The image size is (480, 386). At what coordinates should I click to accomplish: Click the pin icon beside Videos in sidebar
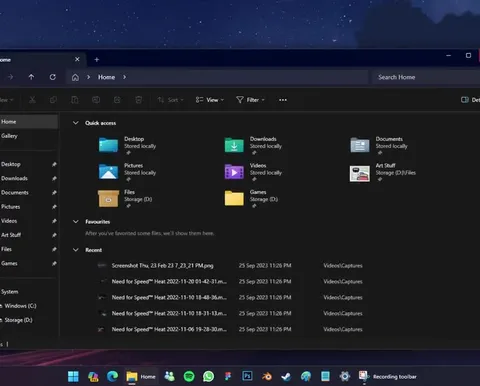(54, 221)
